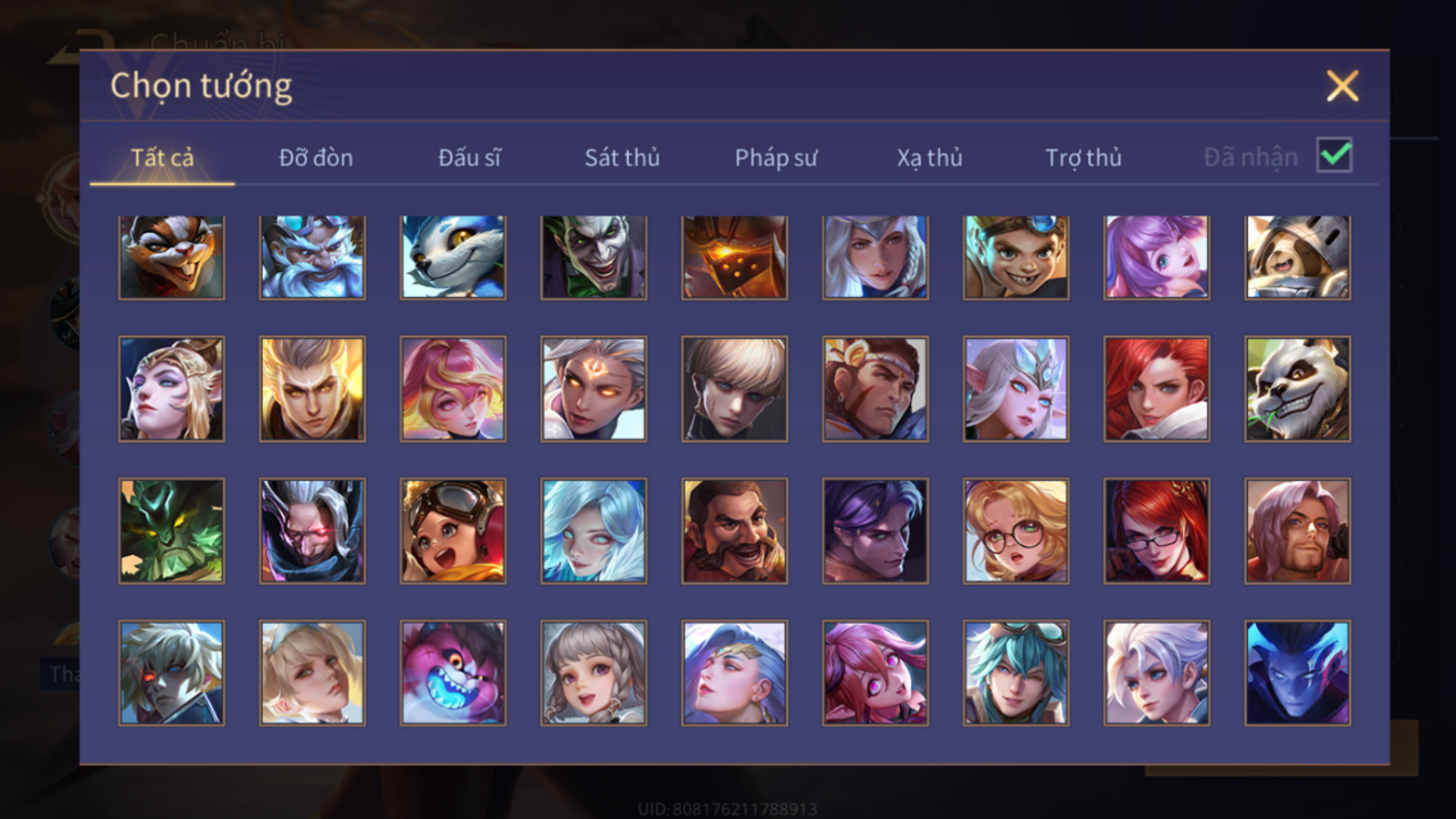This screenshot has width=1456, height=819.
Task: Select the goggles-wearing pilot girl hero
Action: tap(453, 531)
